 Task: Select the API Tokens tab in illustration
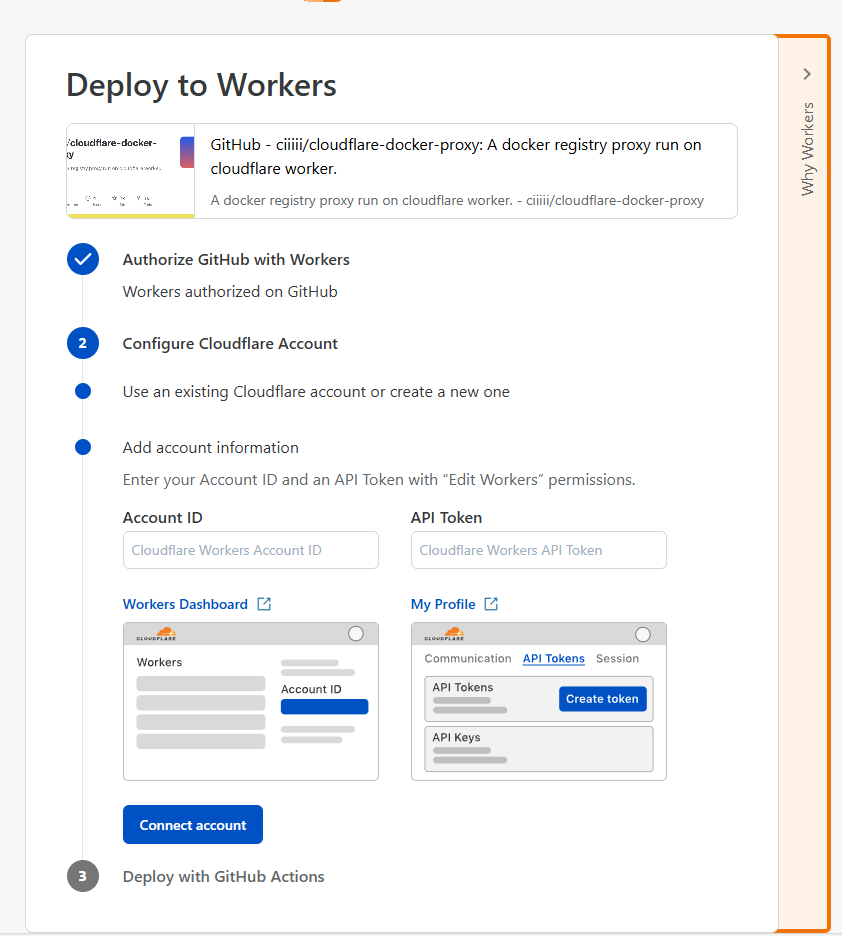(553, 658)
